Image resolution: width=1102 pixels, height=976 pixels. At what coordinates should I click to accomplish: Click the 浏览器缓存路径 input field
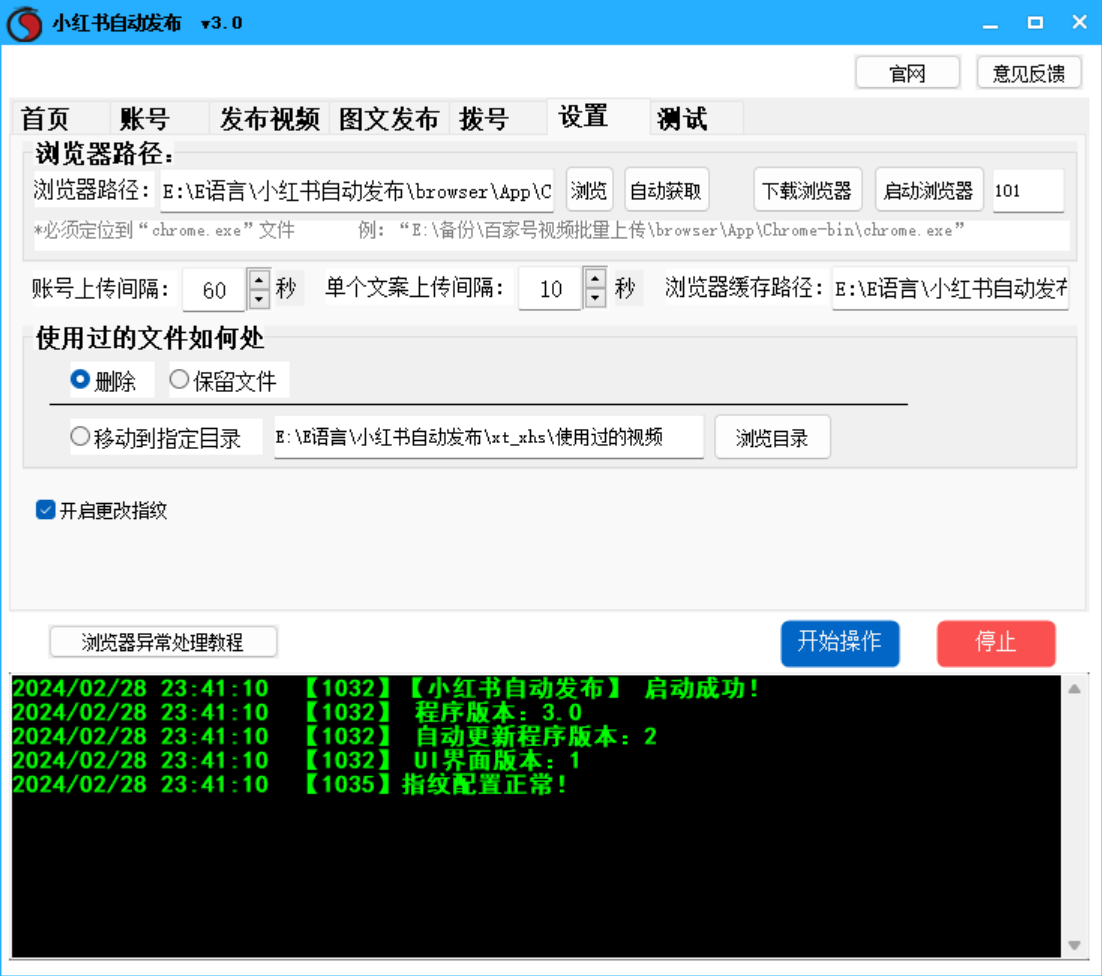(950, 288)
